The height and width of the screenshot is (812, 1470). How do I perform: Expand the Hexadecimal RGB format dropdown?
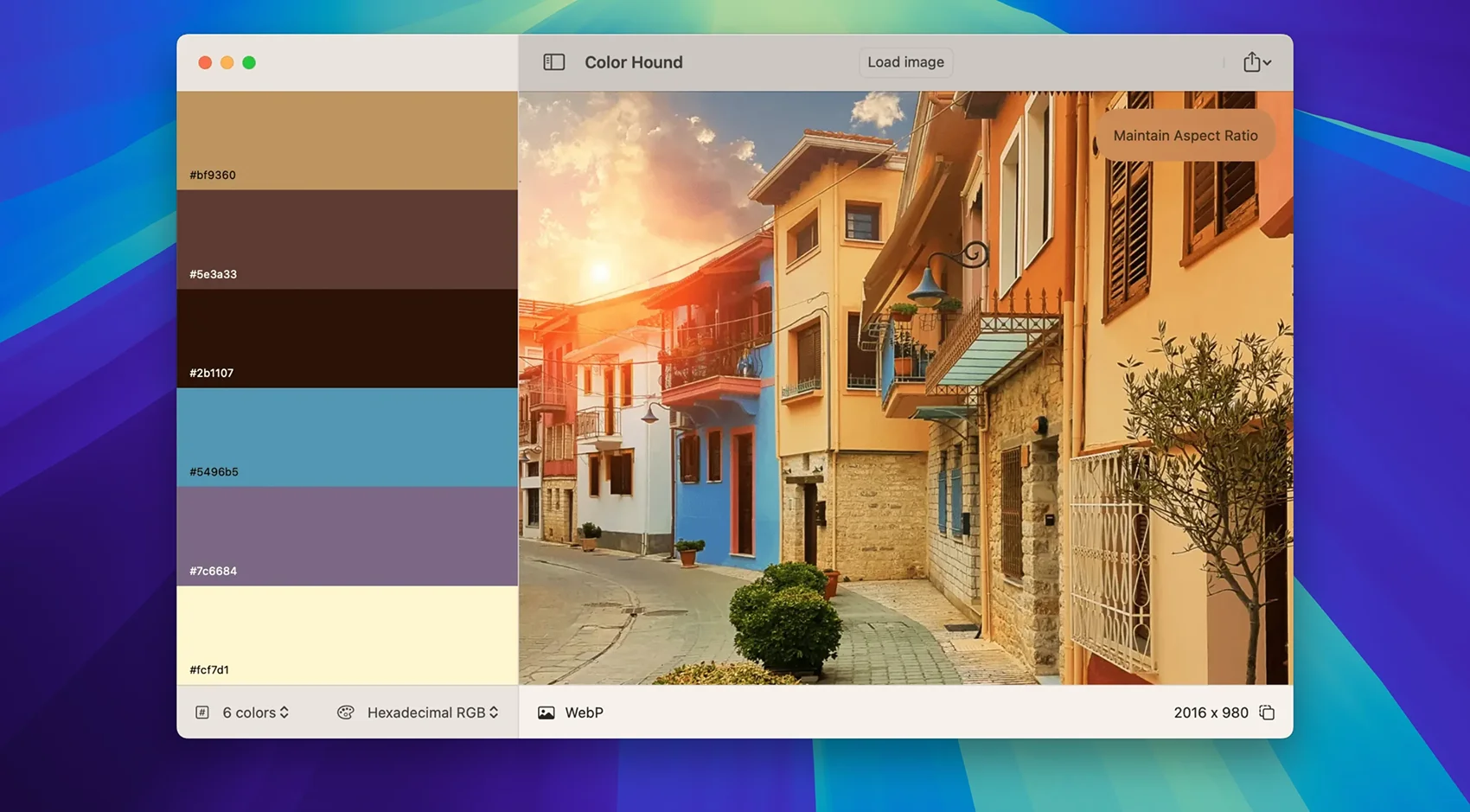pos(432,713)
